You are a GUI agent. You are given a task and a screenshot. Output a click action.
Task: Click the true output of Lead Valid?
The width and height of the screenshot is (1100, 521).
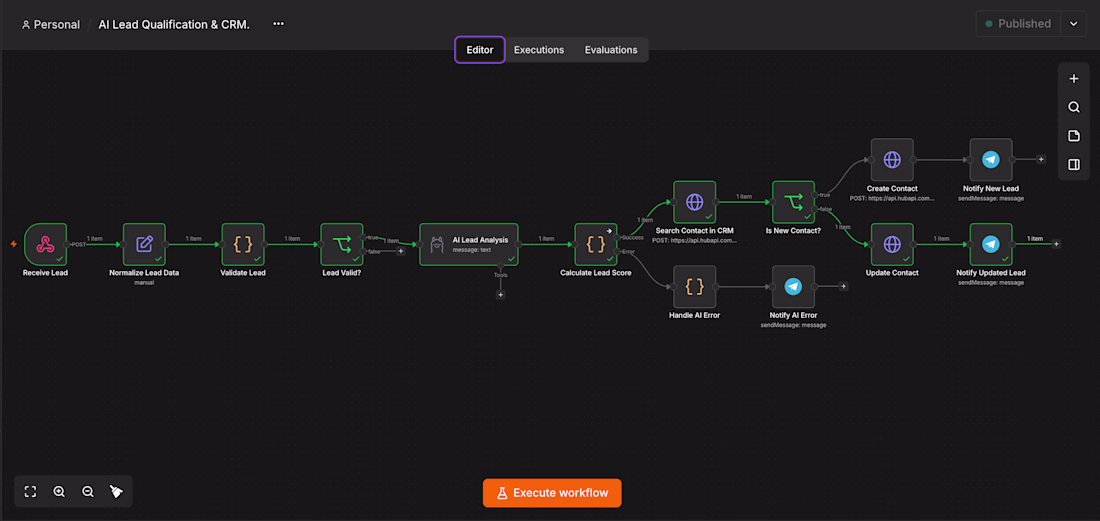(363, 238)
